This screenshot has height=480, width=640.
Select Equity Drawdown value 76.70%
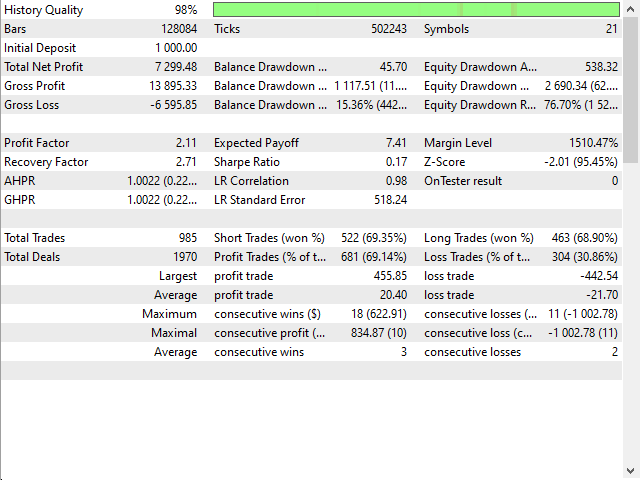[581, 105]
